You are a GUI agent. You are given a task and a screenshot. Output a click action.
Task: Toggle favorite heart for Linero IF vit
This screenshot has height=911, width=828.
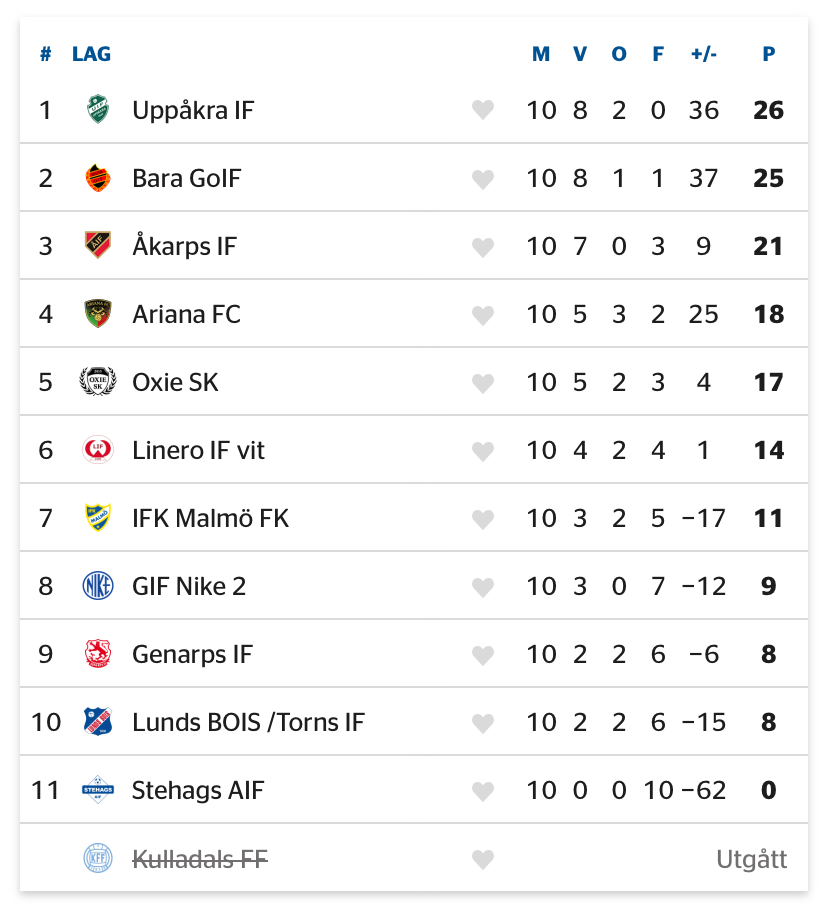click(483, 451)
